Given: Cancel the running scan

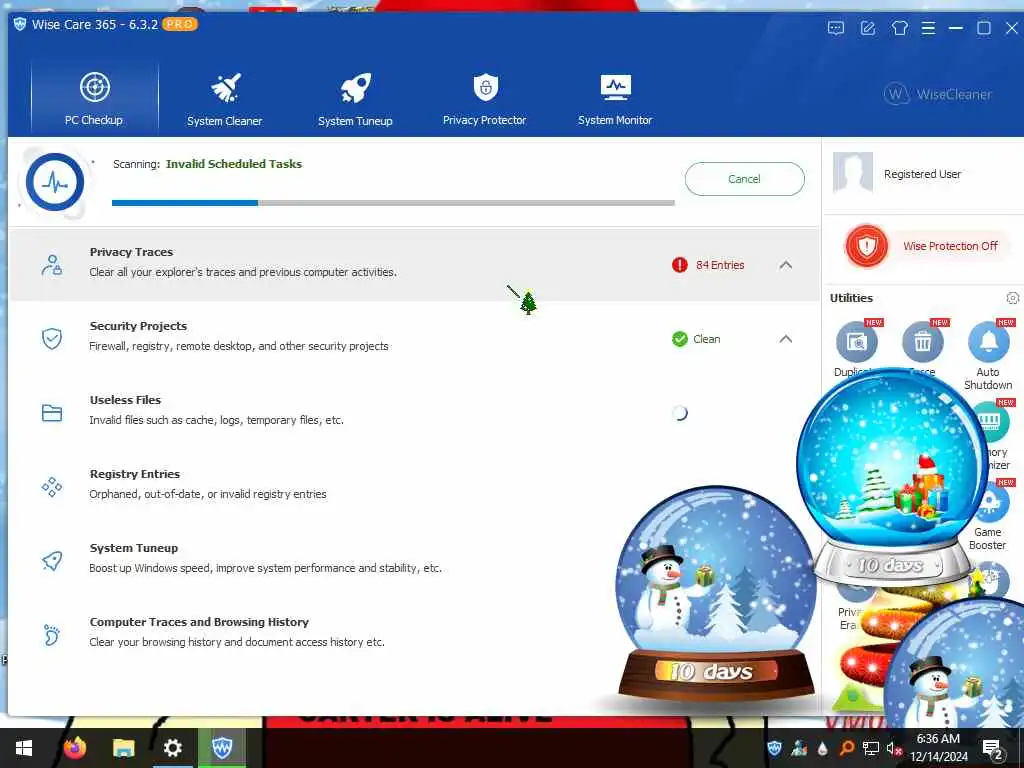Looking at the screenshot, I should click(x=744, y=179).
